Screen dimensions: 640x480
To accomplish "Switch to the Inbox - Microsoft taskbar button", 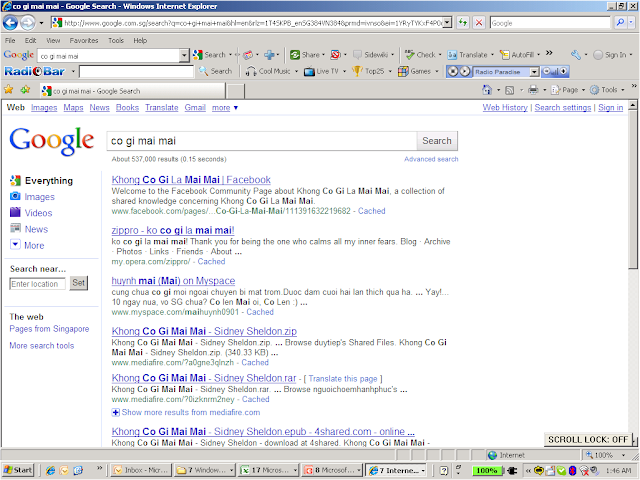I will (x=141, y=470).
